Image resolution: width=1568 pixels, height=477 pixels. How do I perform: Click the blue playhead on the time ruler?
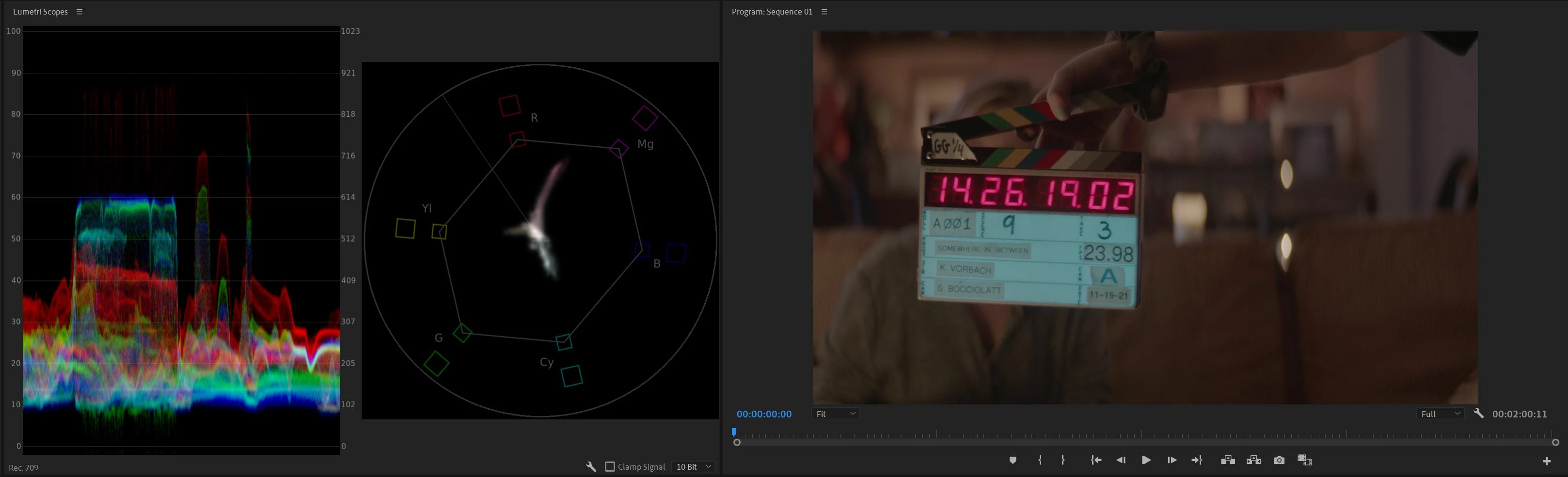[734, 432]
